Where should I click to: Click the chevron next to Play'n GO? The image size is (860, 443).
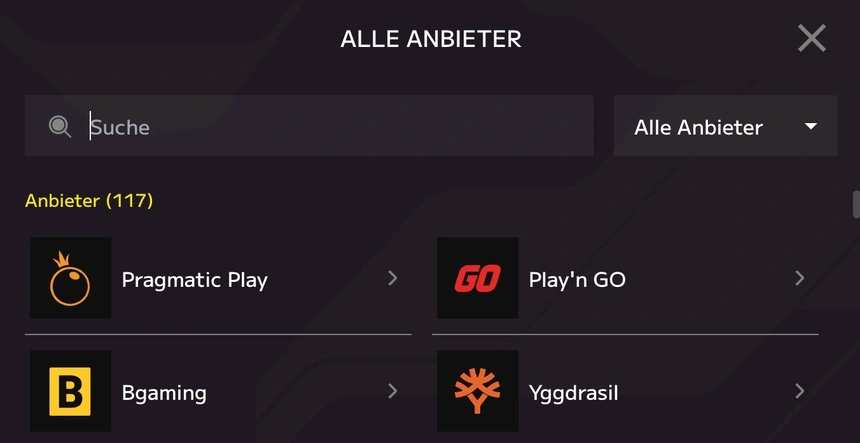tap(799, 278)
